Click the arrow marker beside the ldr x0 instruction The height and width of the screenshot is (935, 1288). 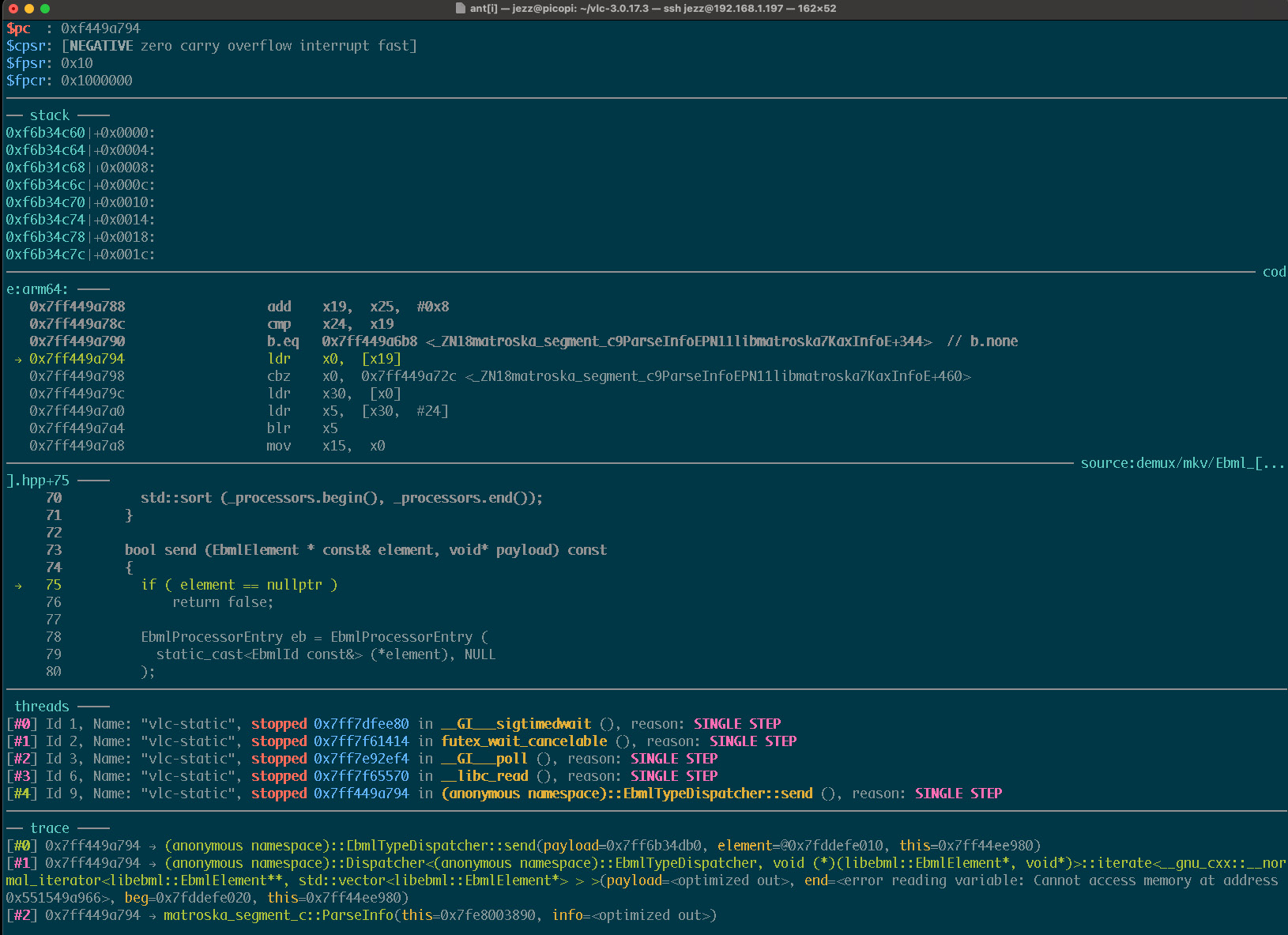18,360
